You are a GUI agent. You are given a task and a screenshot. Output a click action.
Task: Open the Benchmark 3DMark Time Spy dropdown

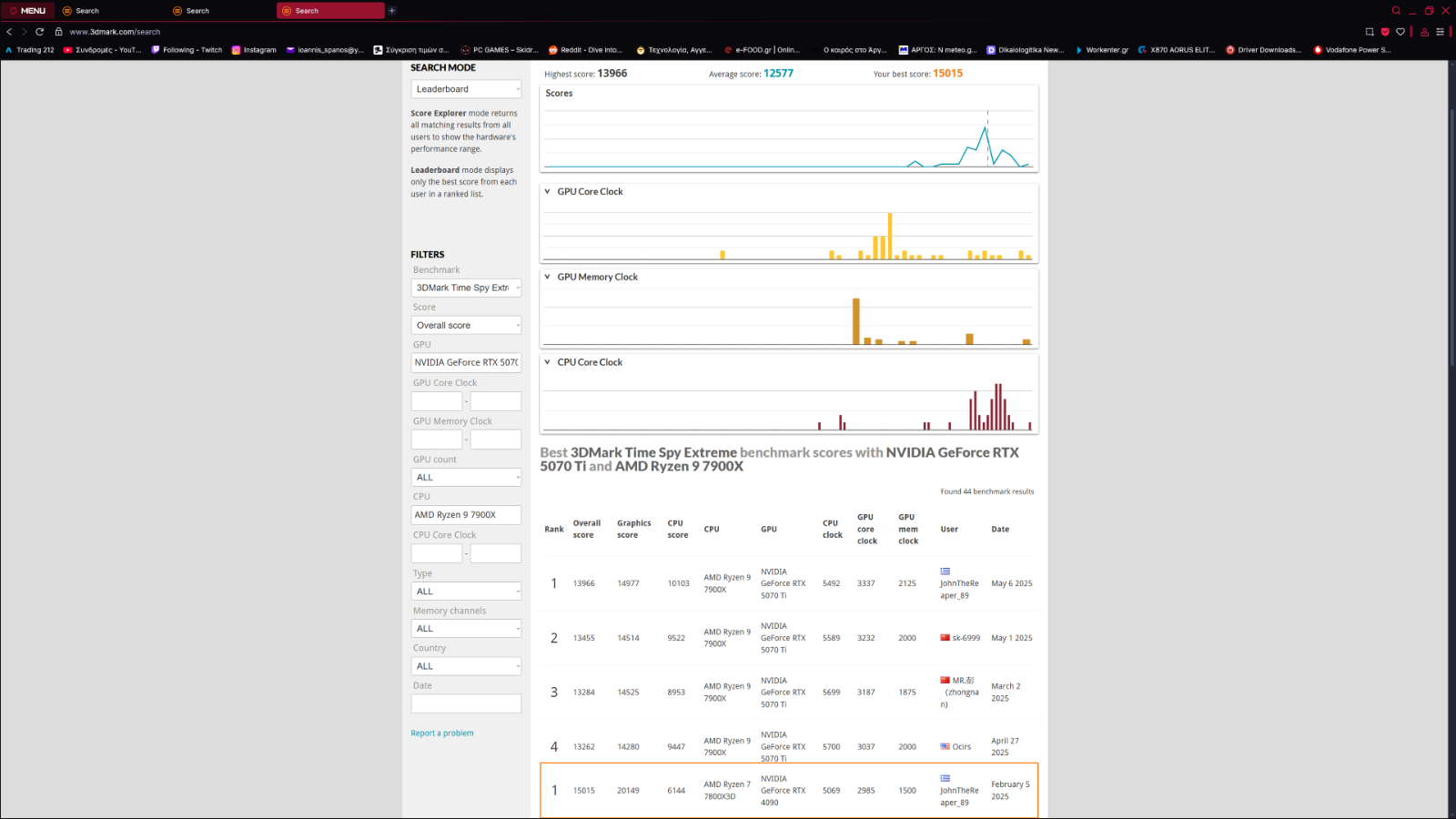(466, 288)
